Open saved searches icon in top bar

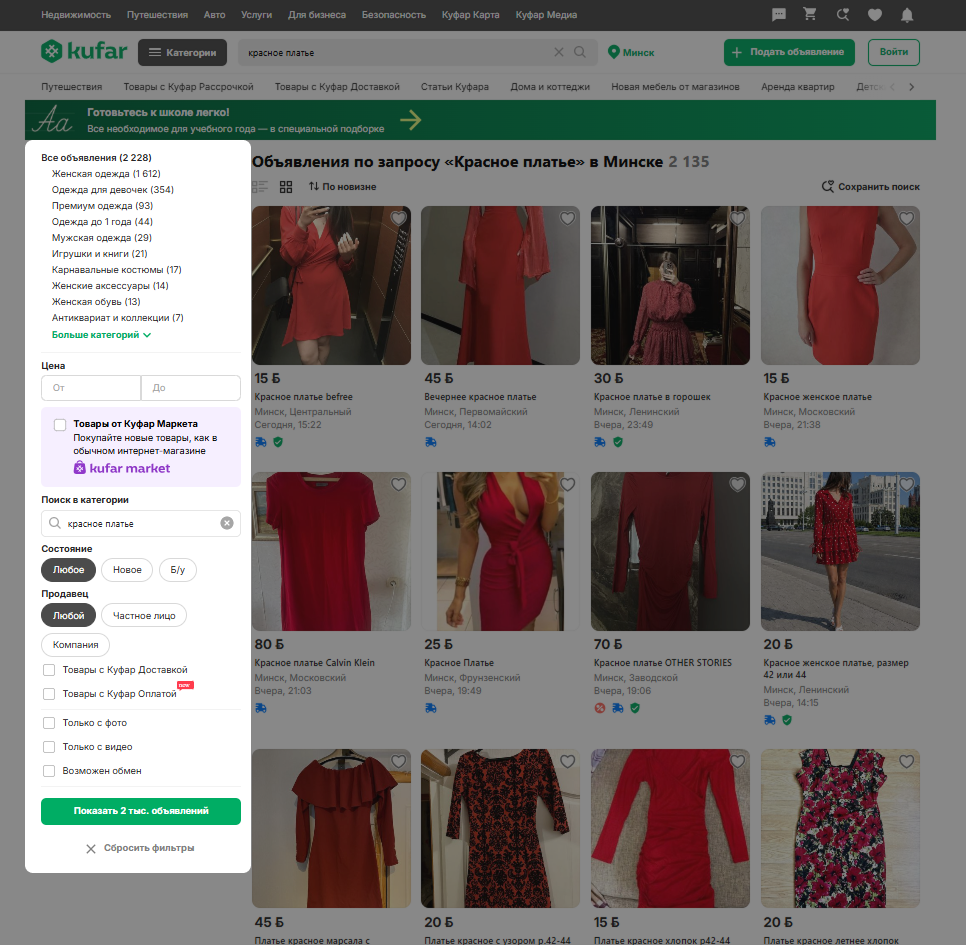(x=843, y=15)
